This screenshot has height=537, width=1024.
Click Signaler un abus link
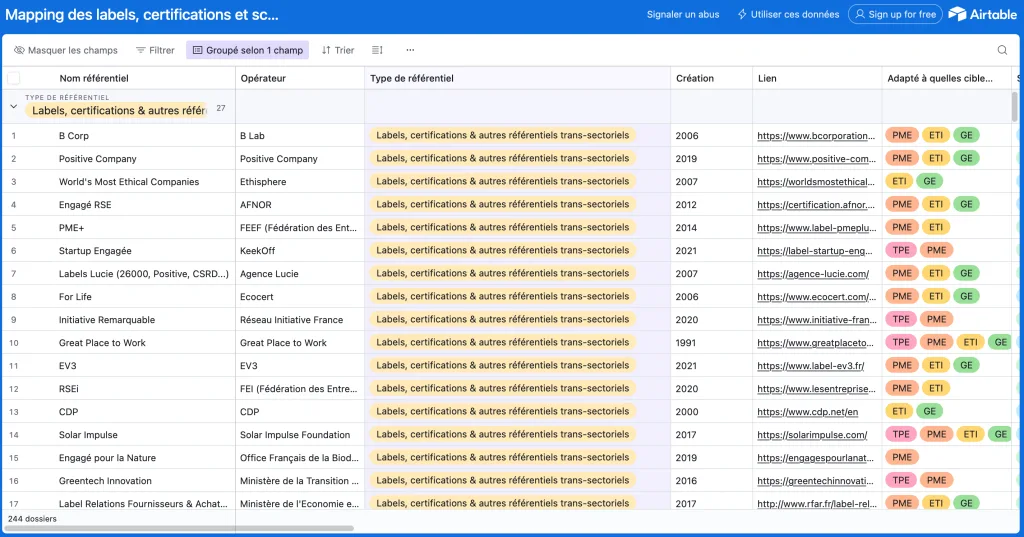(x=683, y=15)
